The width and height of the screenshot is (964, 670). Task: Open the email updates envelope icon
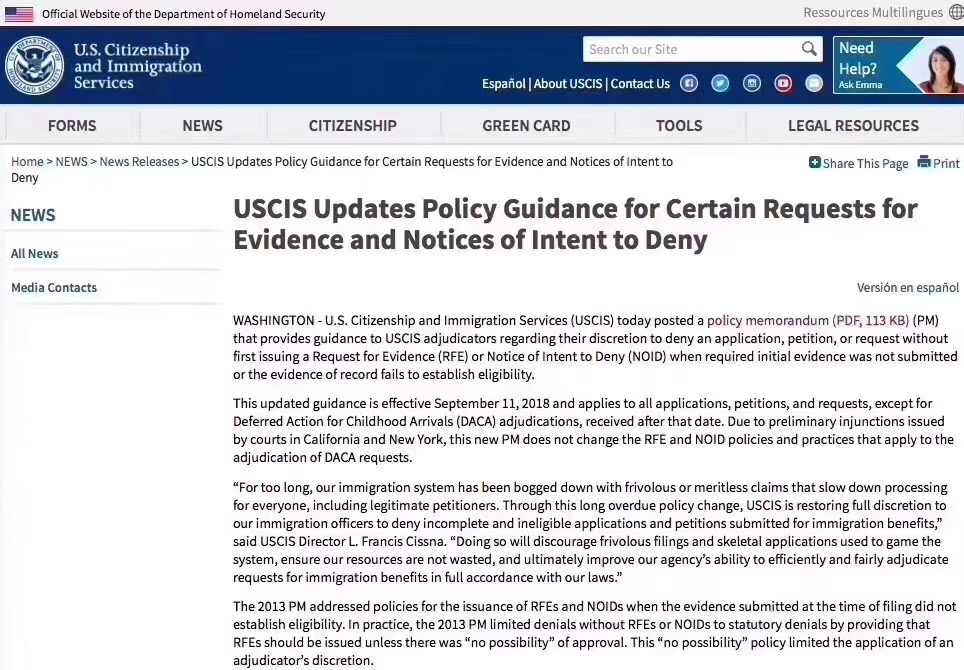point(814,83)
